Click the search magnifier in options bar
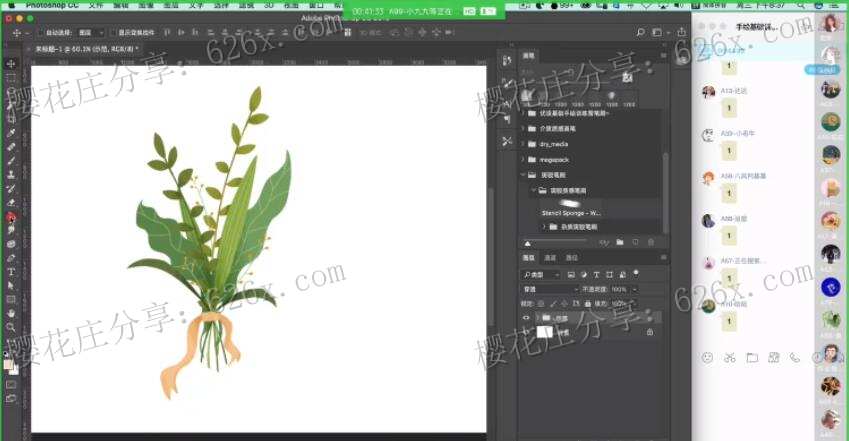 641,33
